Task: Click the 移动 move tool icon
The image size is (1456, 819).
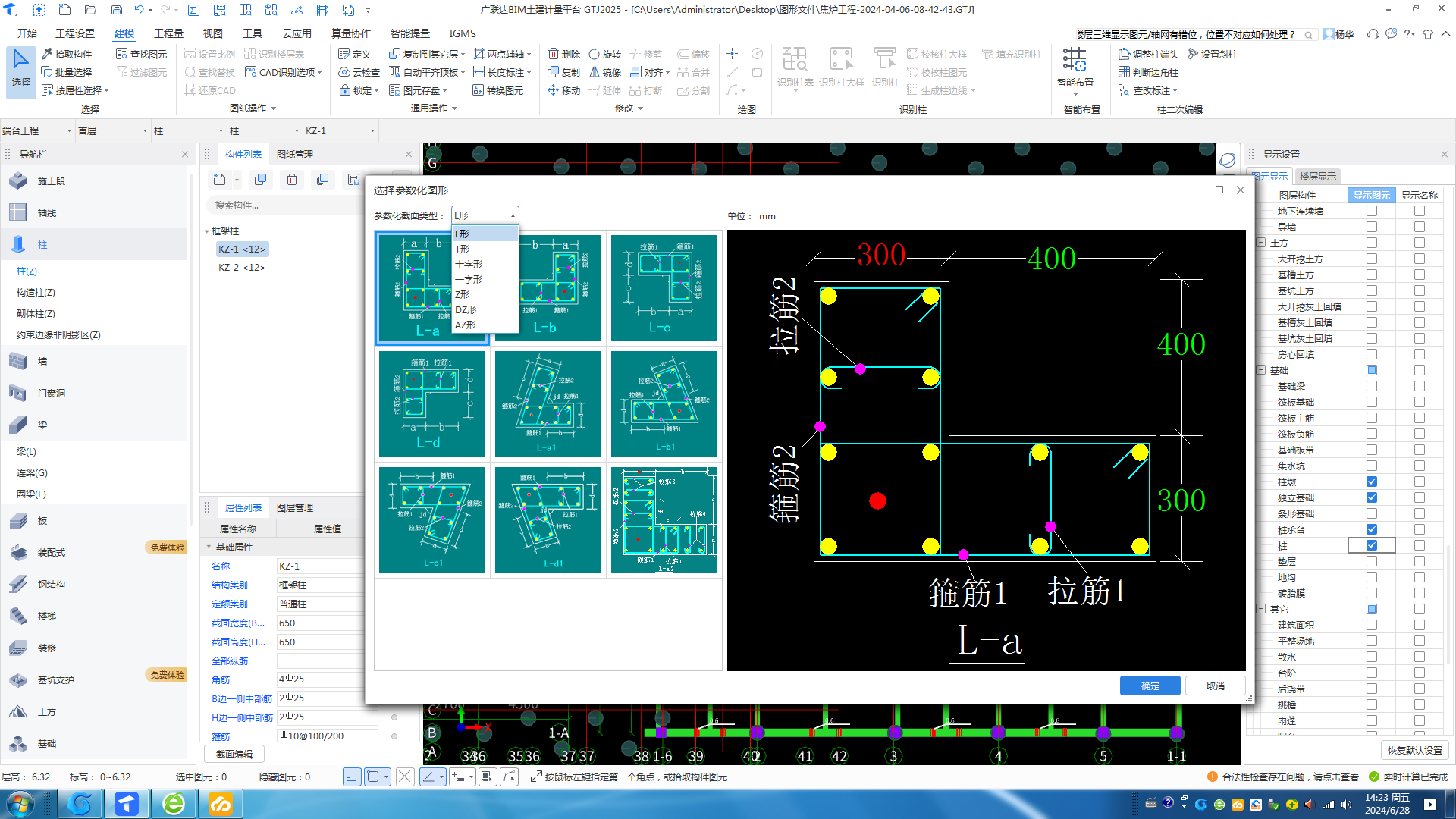Action: [554, 90]
